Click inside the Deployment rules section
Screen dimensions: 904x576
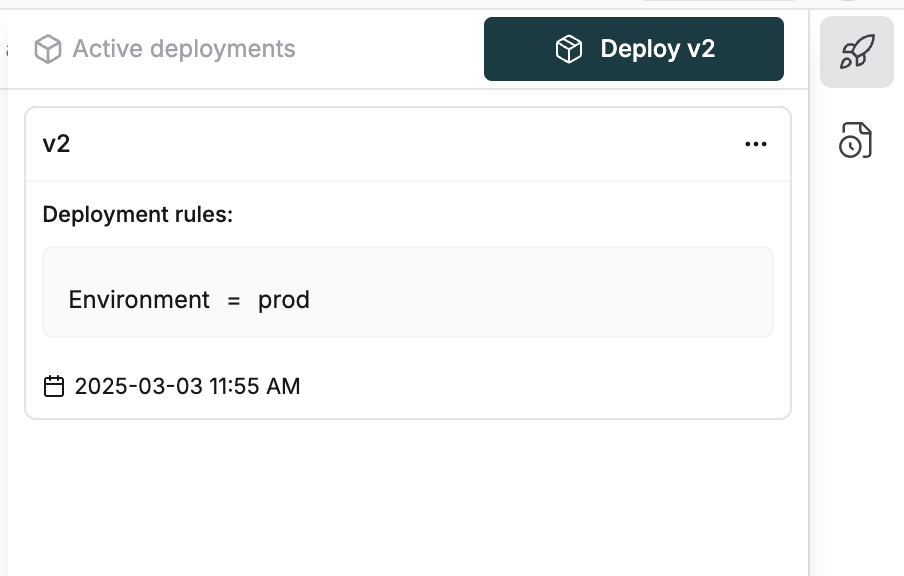pos(136,214)
